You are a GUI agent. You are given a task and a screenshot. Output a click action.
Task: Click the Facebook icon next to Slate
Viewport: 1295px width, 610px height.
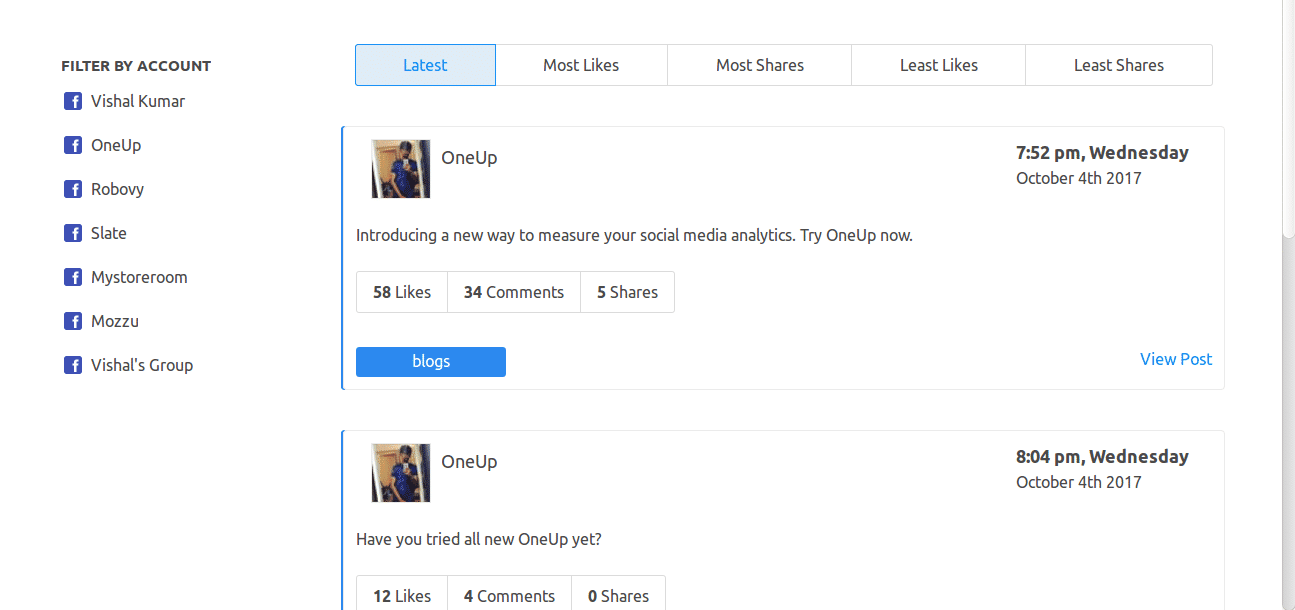pyautogui.click(x=72, y=233)
